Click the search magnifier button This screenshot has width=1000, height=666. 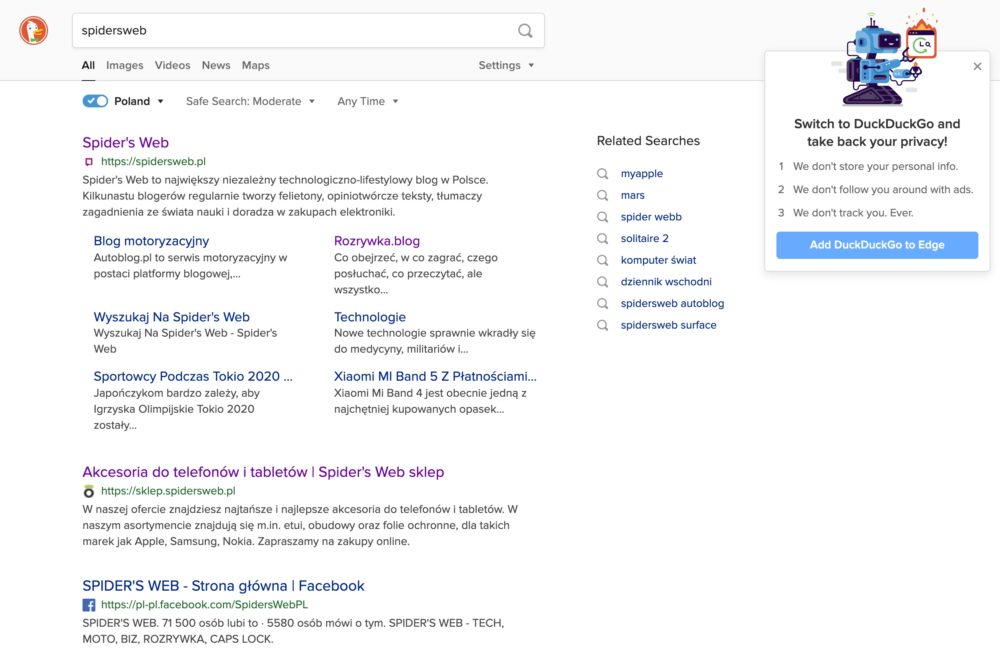[x=525, y=31]
